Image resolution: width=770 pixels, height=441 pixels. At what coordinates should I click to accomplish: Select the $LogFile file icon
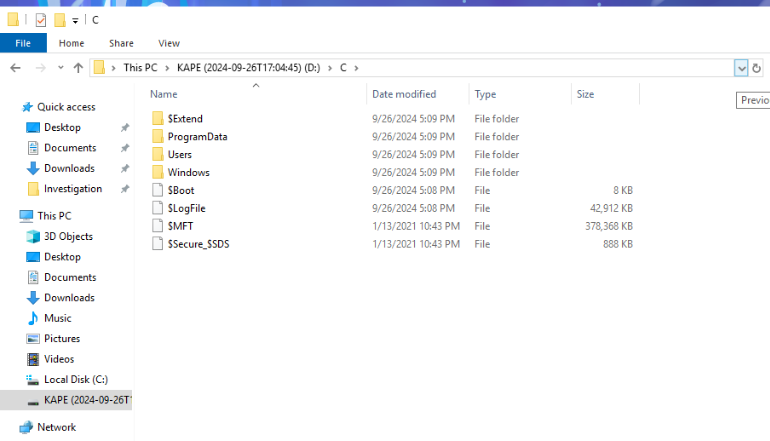point(158,208)
